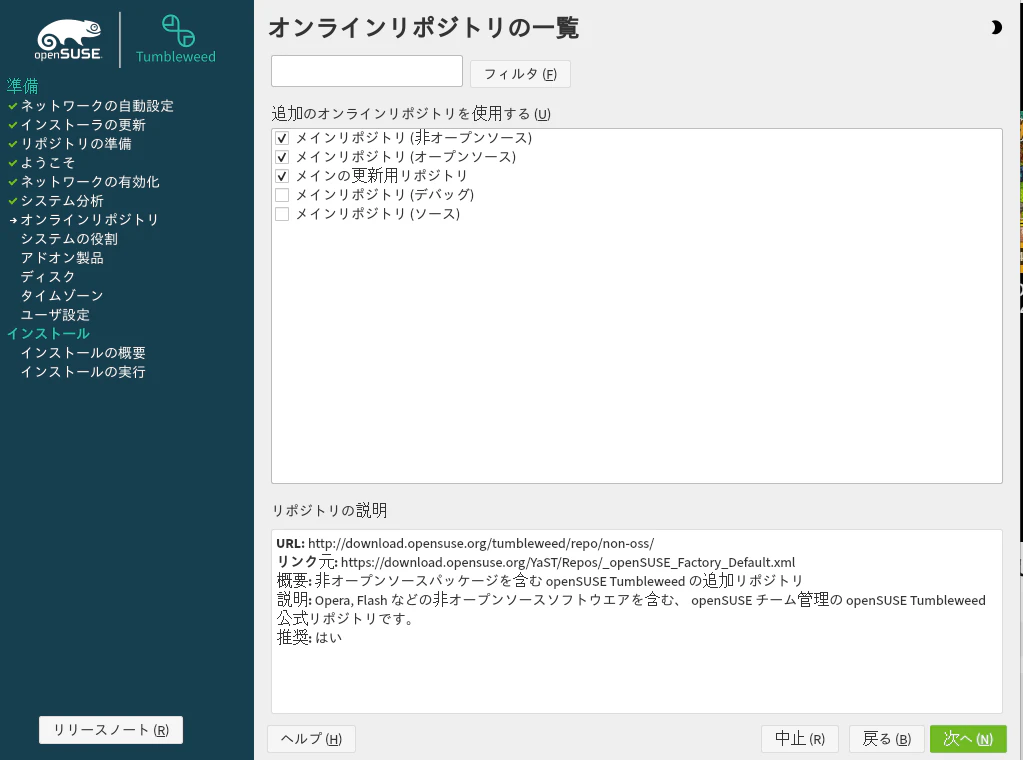Select システムの役割 sidebar step
Screen dimensions: 1023x760
coord(69,239)
